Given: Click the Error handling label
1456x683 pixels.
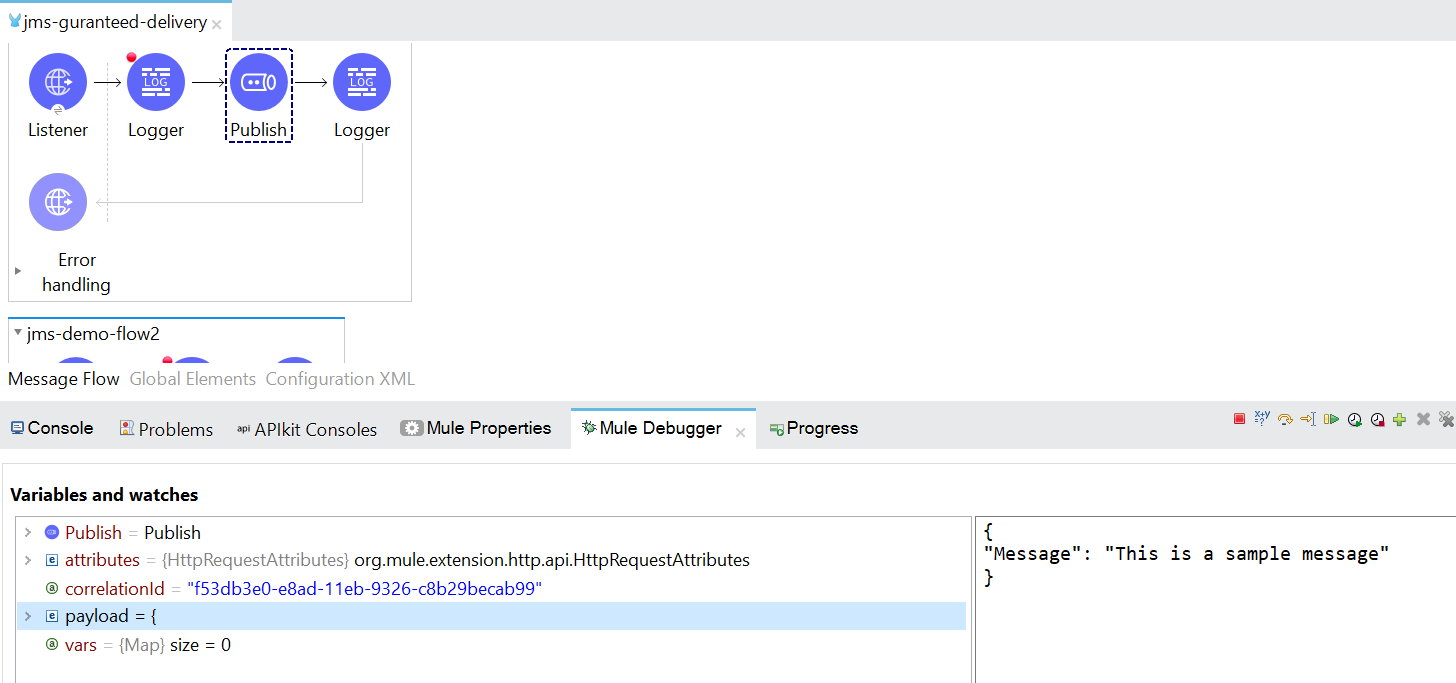Looking at the screenshot, I should tap(77, 272).
